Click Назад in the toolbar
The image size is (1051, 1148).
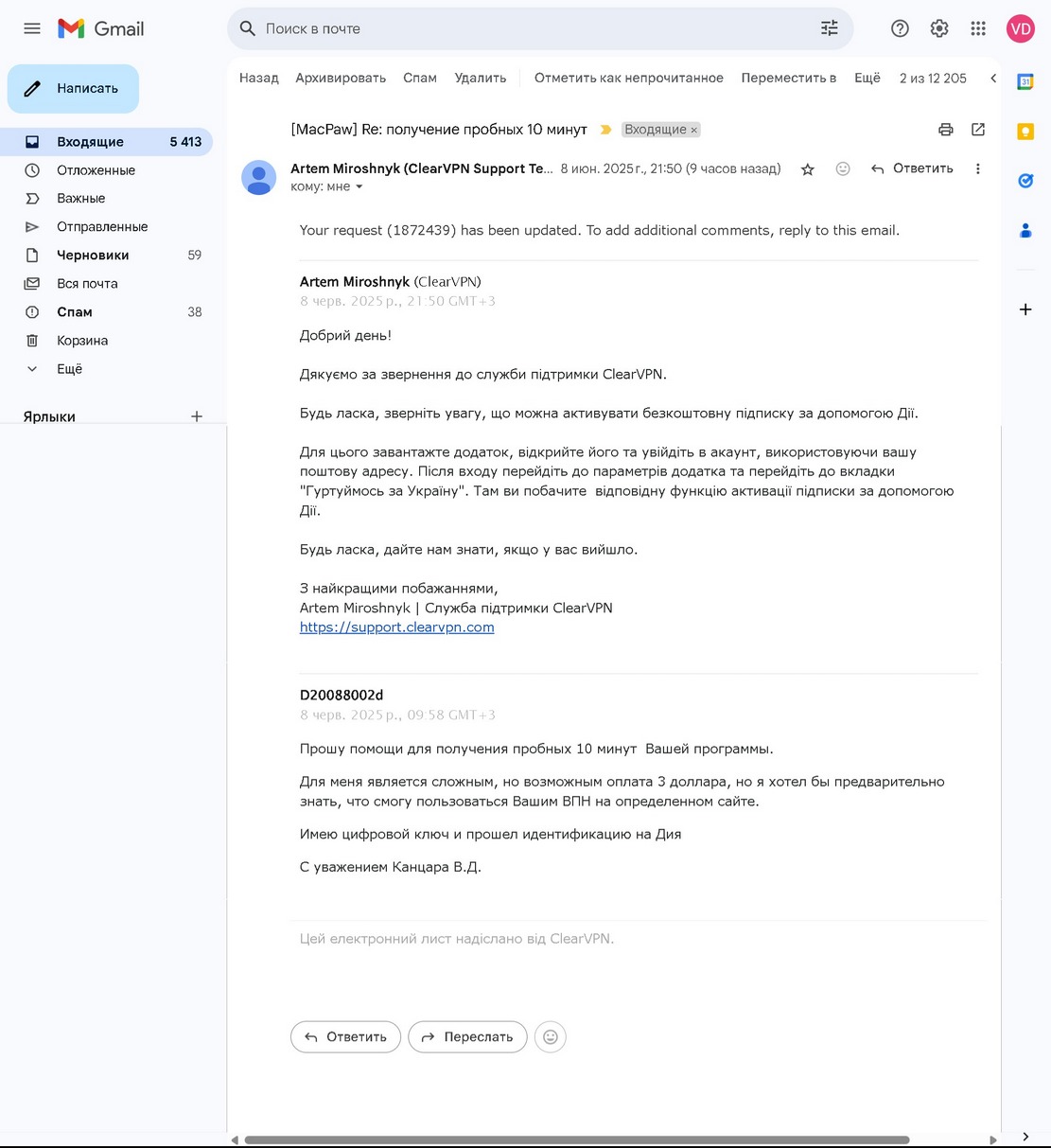click(x=259, y=79)
